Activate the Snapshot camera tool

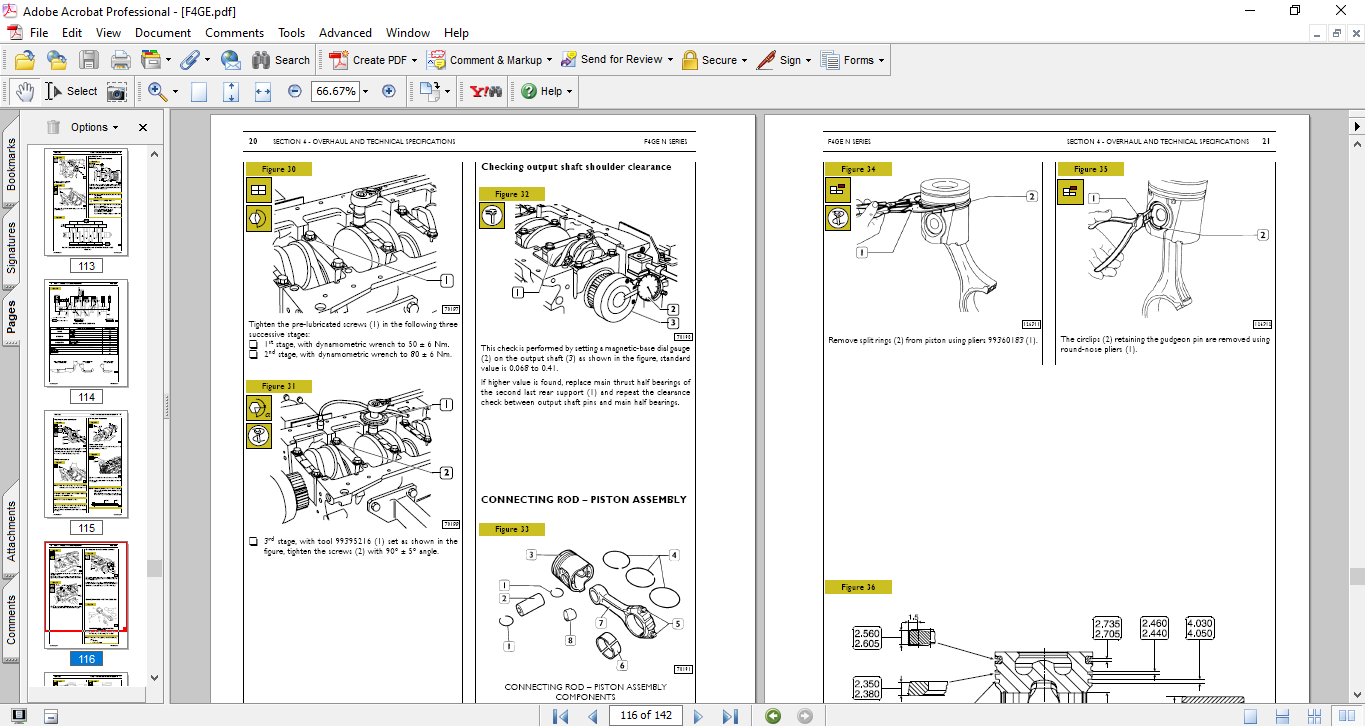coord(117,91)
